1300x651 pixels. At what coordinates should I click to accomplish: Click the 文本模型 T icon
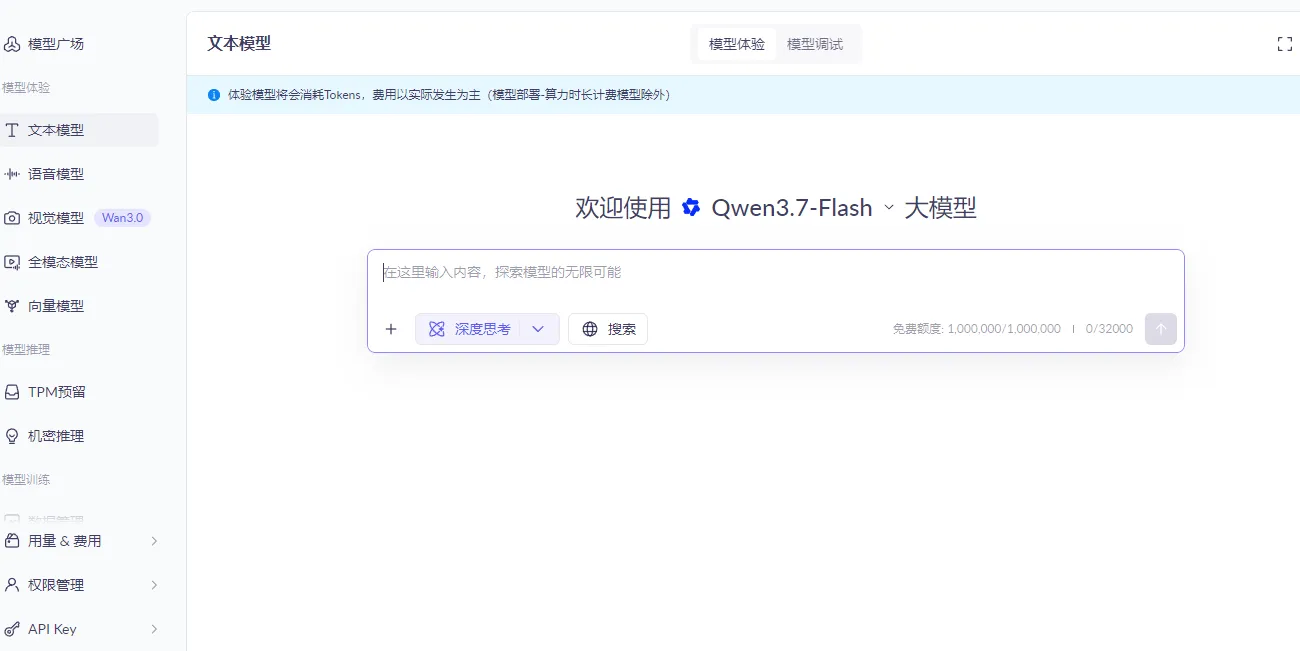[12, 130]
